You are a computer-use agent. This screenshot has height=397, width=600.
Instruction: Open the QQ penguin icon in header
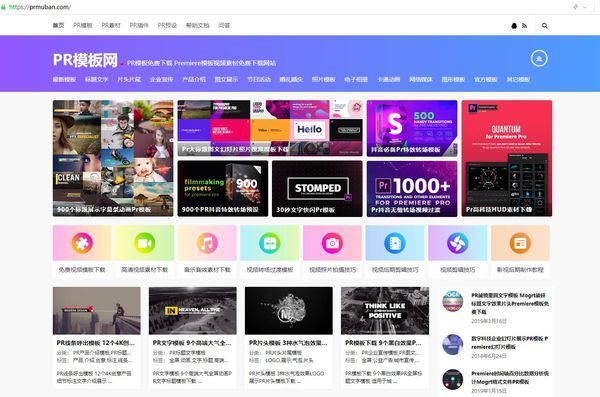click(514, 26)
